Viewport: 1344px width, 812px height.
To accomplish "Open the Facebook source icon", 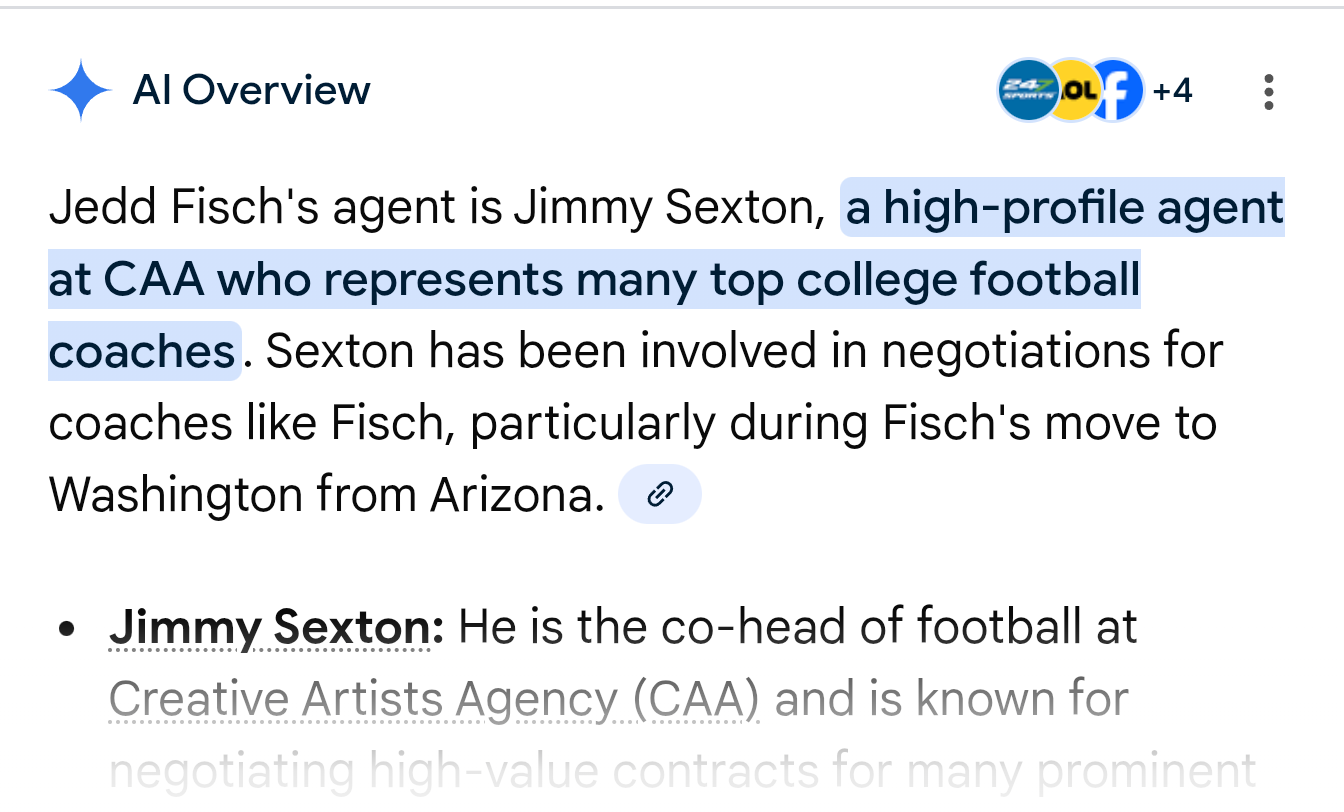I will click(x=1118, y=91).
